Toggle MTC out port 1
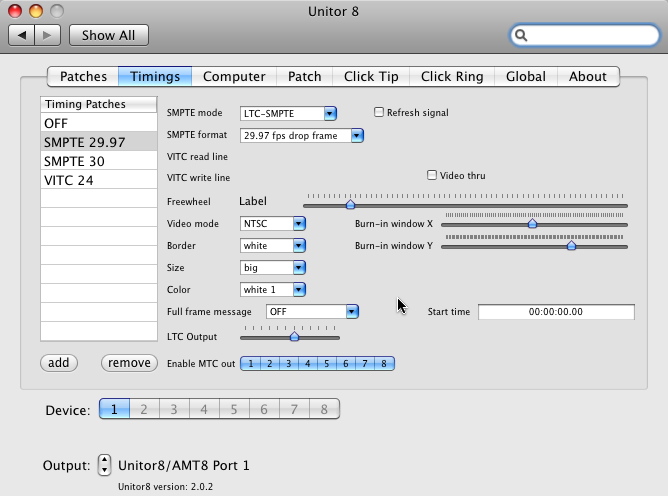This screenshot has width=668, height=496. (250, 363)
